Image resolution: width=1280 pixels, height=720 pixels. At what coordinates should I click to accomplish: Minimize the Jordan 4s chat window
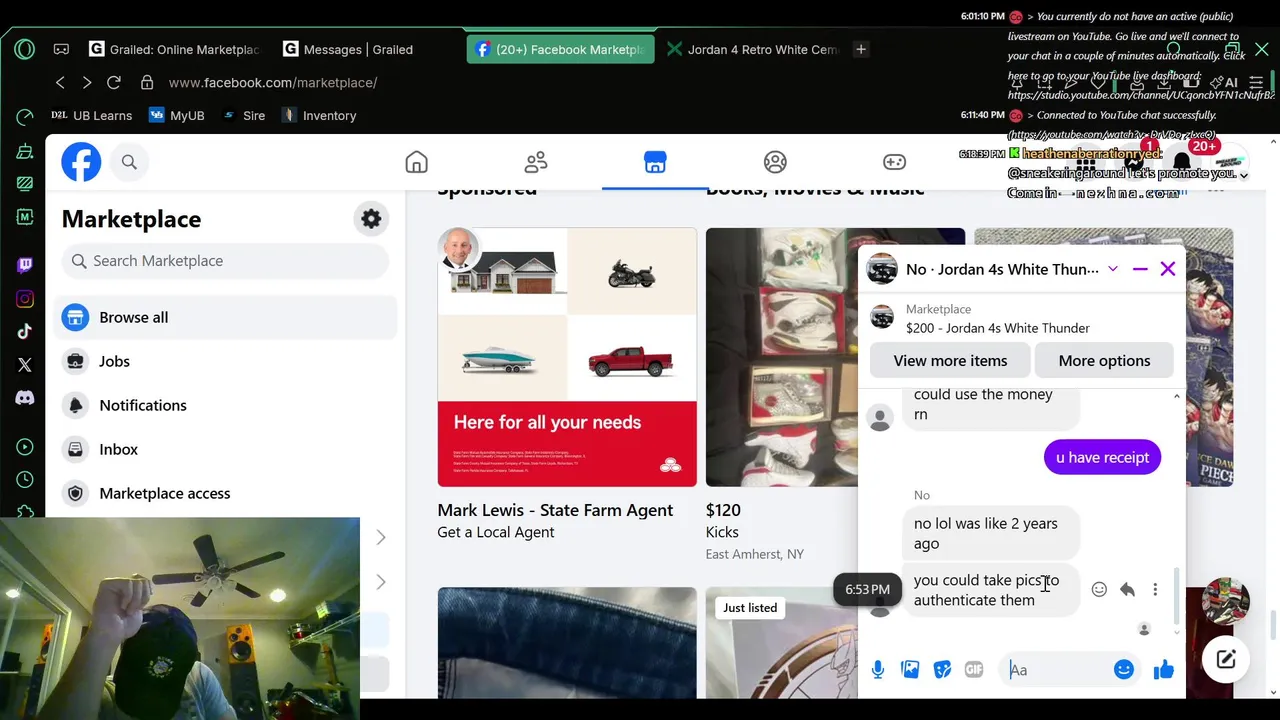click(1140, 269)
